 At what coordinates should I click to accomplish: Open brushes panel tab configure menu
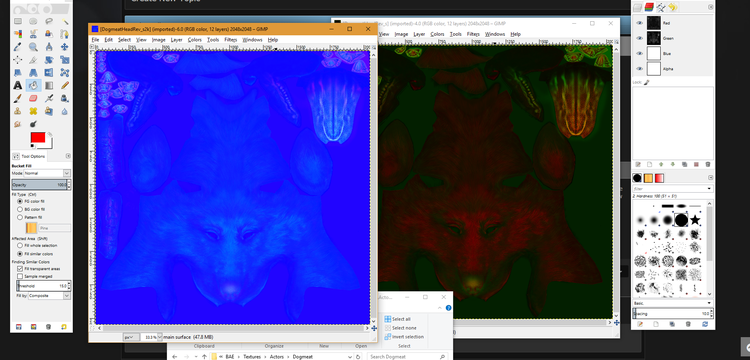pyautogui.click(x=710, y=177)
